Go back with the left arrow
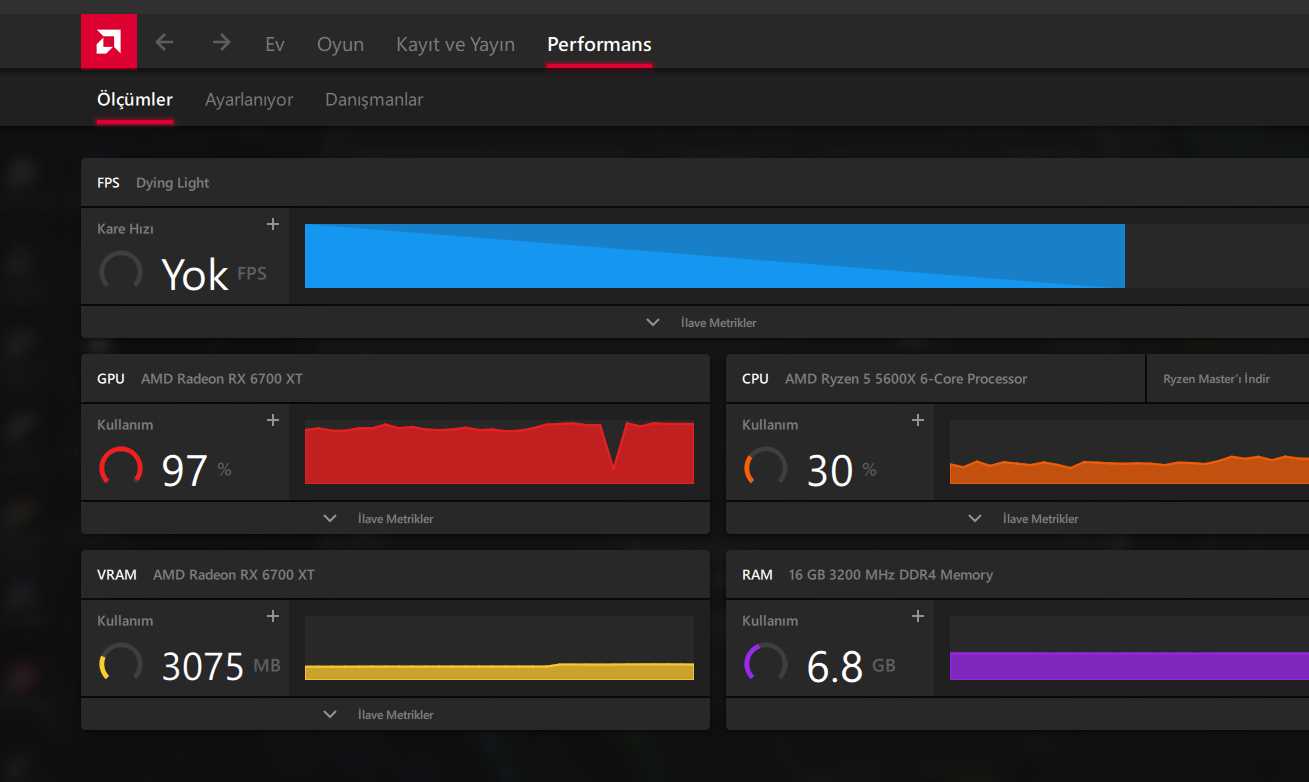The image size is (1309, 782). click(x=165, y=42)
